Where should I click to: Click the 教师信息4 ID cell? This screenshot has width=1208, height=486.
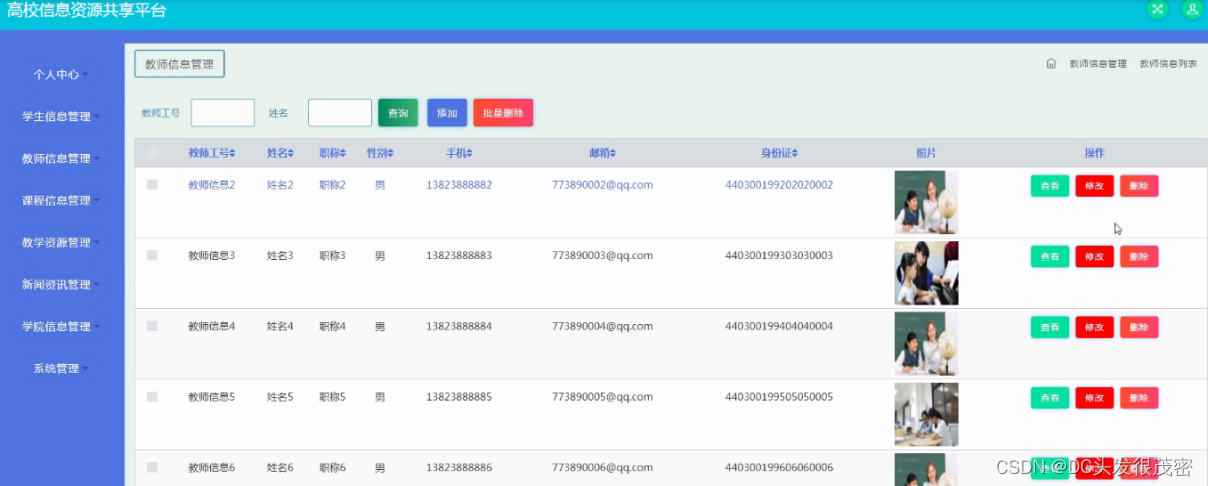(x=211, y=326)
